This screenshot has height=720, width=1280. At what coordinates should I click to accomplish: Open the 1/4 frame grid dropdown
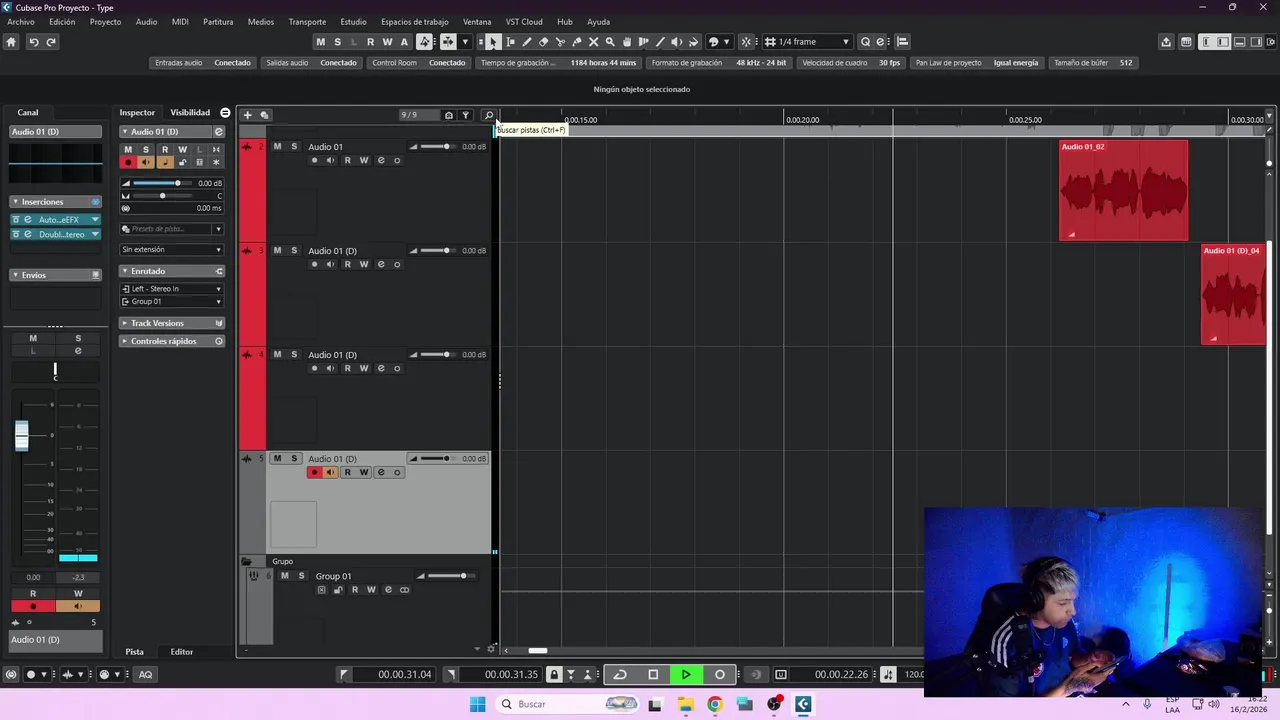[x=808, y=42]
